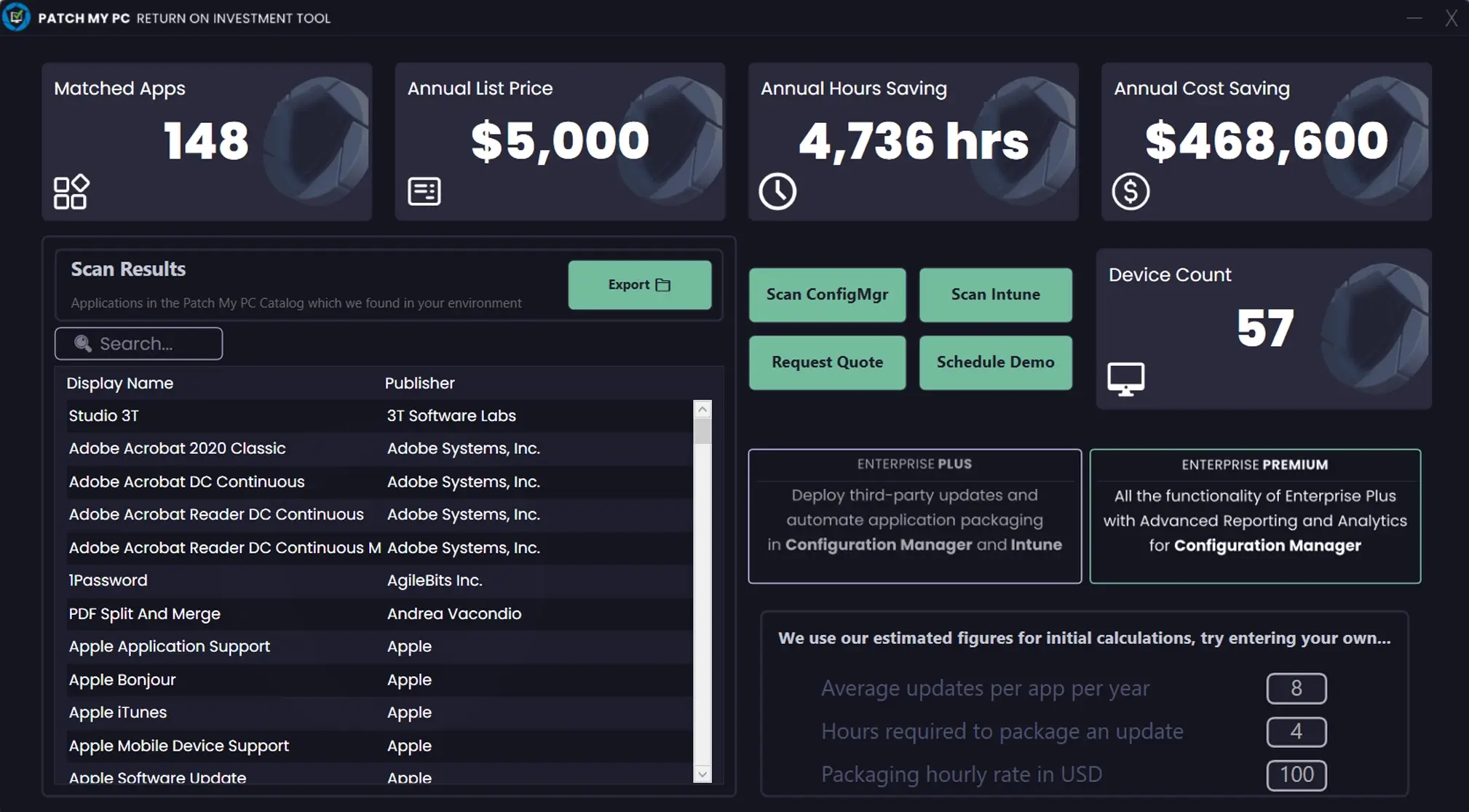Click the scroll down arrow of results list

click(x=702, y=774)
